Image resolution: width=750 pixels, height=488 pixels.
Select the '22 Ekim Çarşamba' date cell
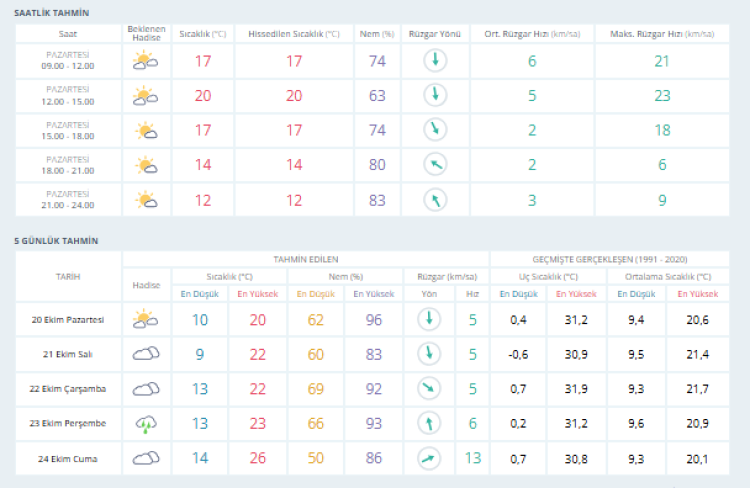pos(68,389)
